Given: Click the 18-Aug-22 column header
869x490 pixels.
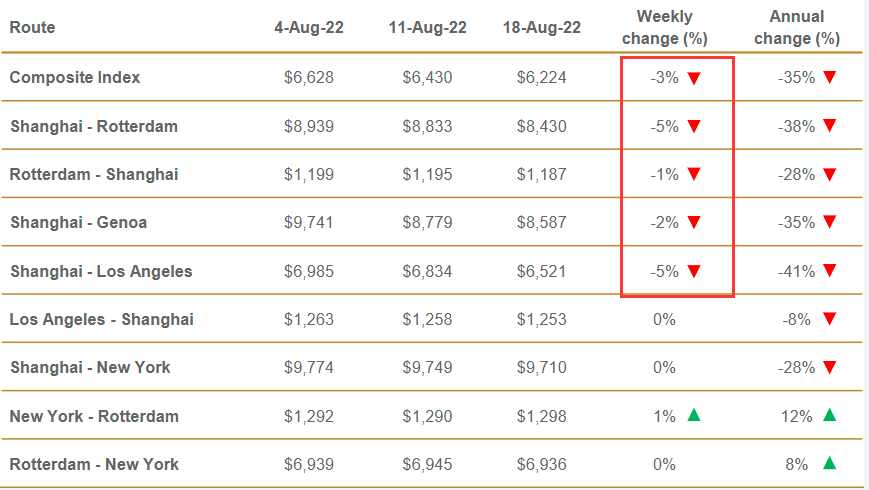Looking at the screenshot, I should [542, 28].
